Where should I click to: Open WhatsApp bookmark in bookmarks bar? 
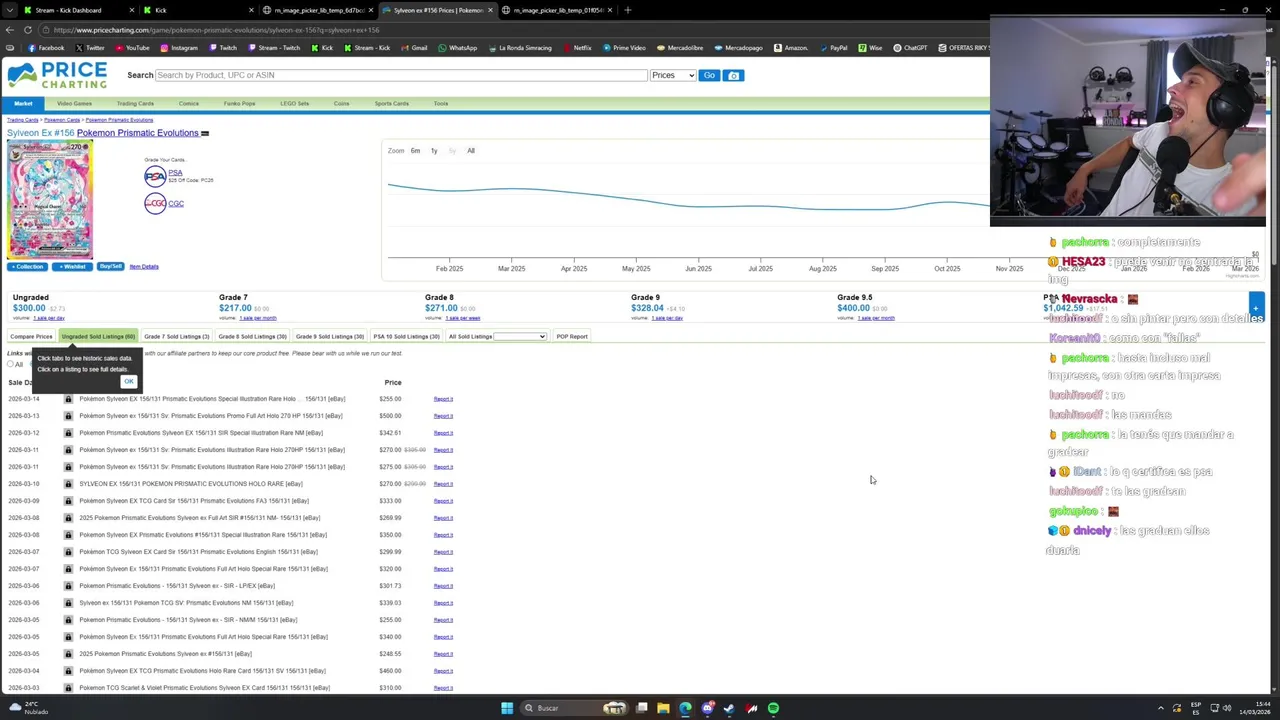point(458,48)
